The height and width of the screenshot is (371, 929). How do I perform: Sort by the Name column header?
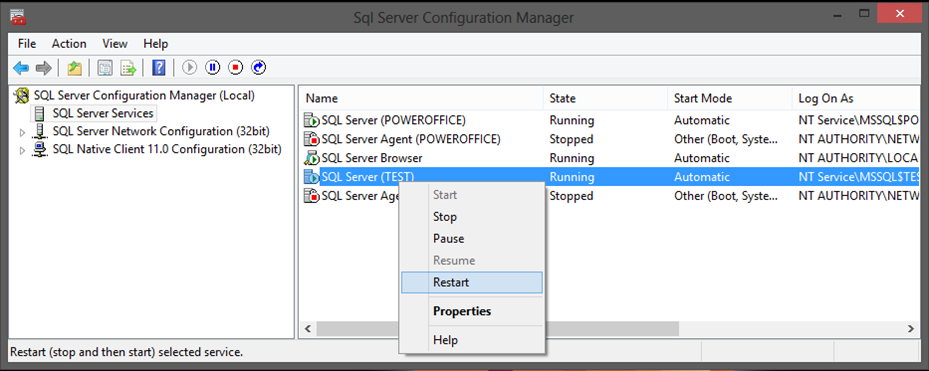(421, 98)
